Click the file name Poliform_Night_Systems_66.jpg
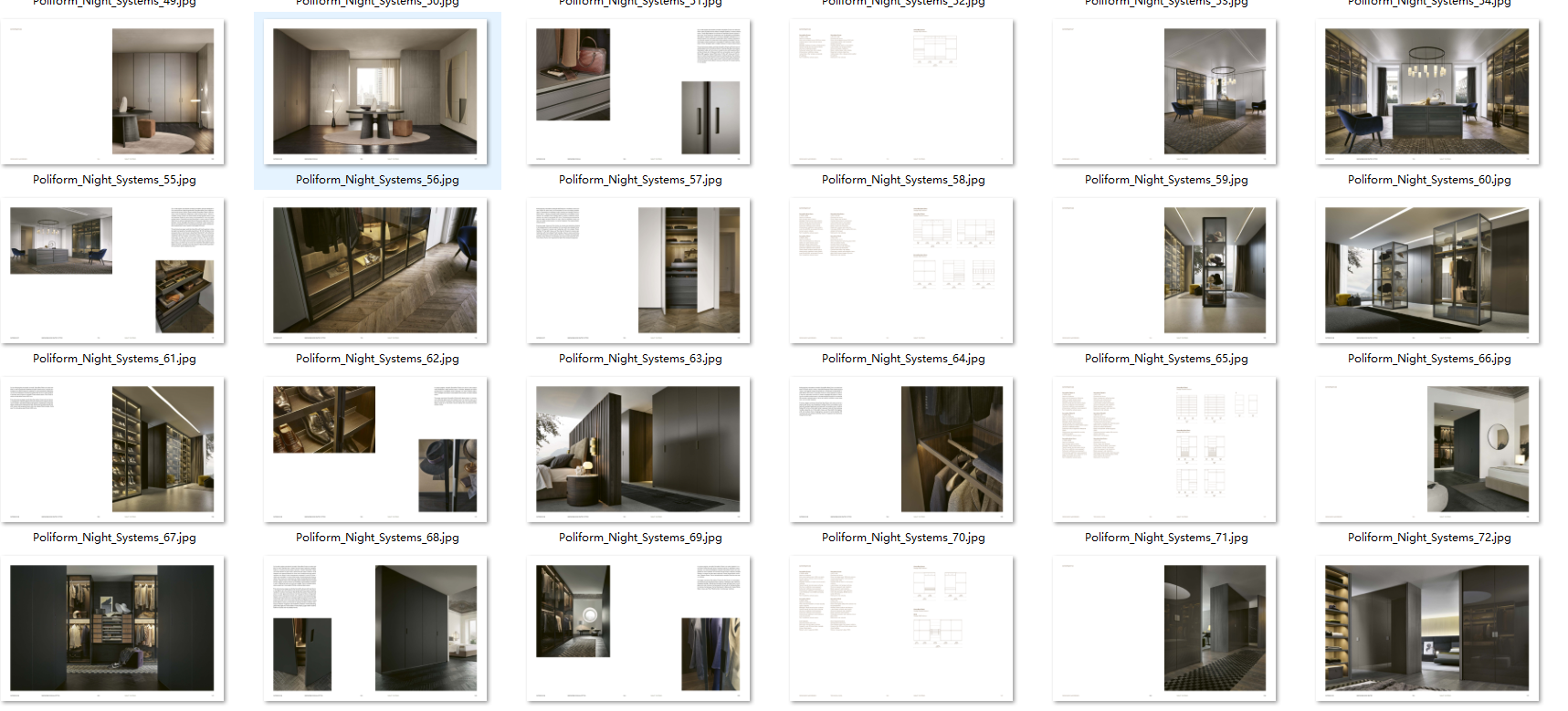 pyautogui.click(x=1429, y=359)
